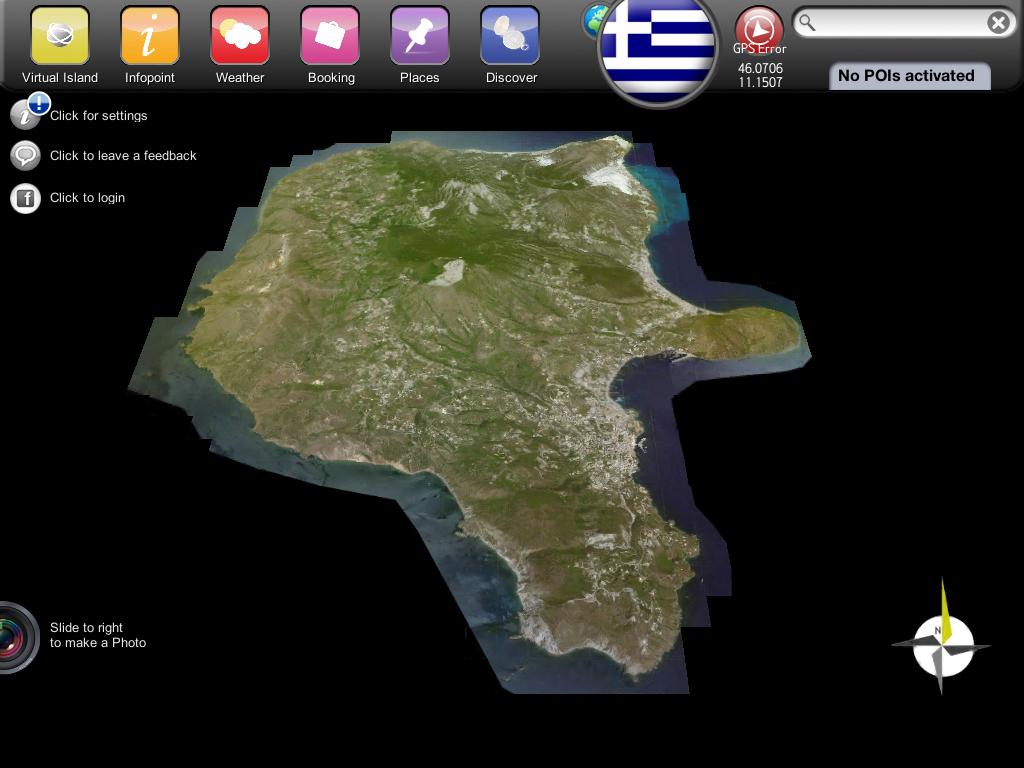
Task: Open the Places pushpin icon
Action: tap(420, 35)
